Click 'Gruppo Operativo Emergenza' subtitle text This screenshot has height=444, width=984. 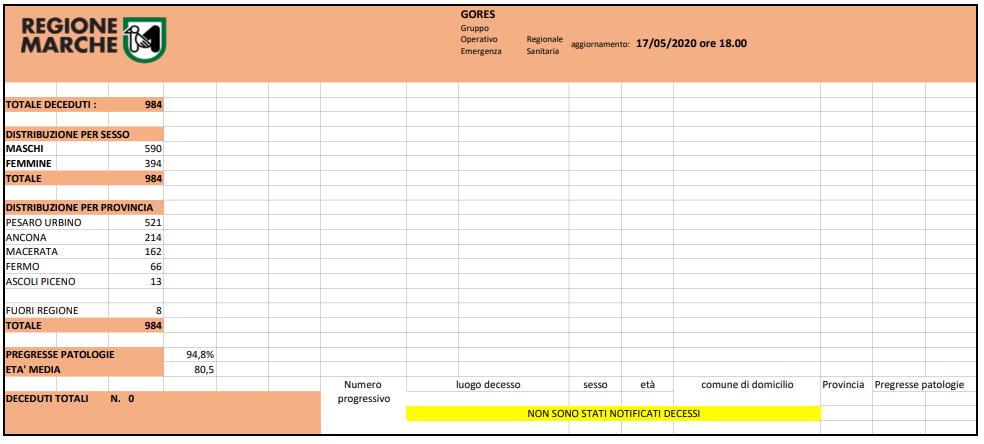pos(481,40)
